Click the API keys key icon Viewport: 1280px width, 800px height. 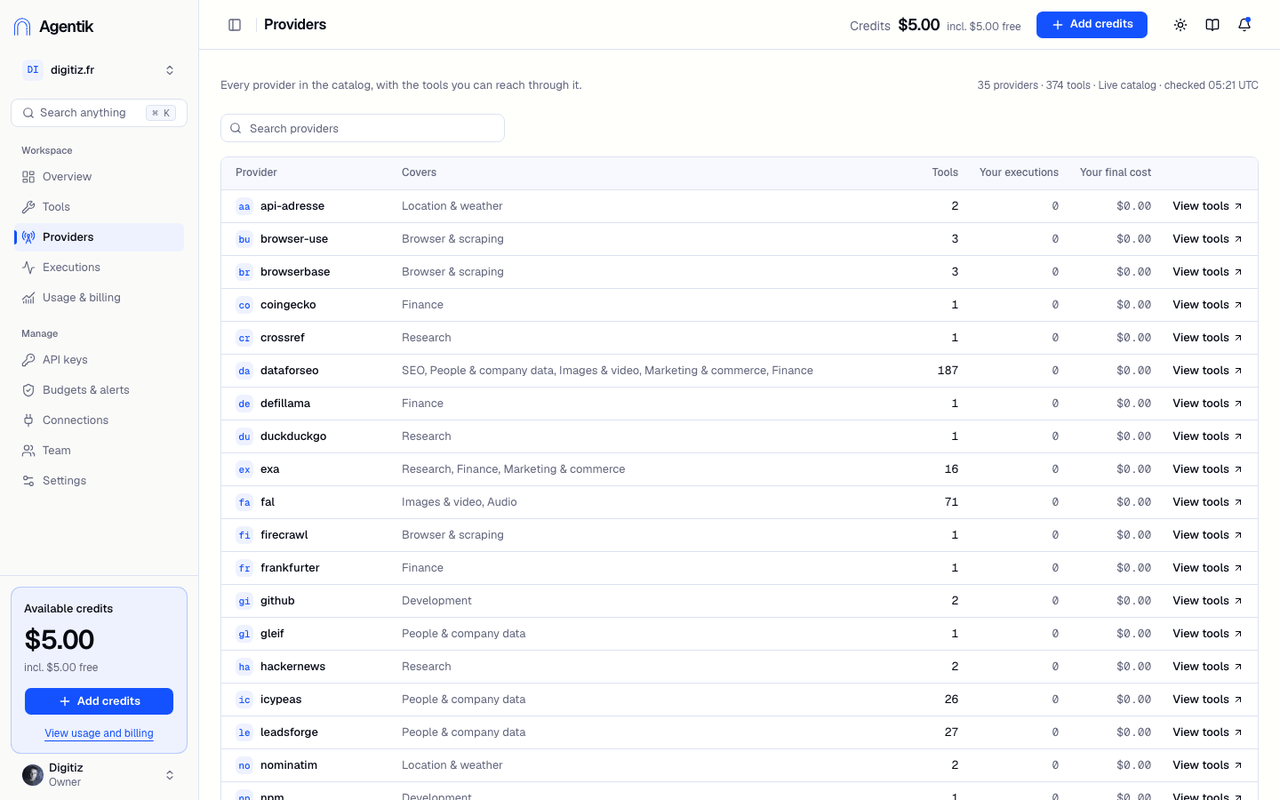tap(28, 360)
